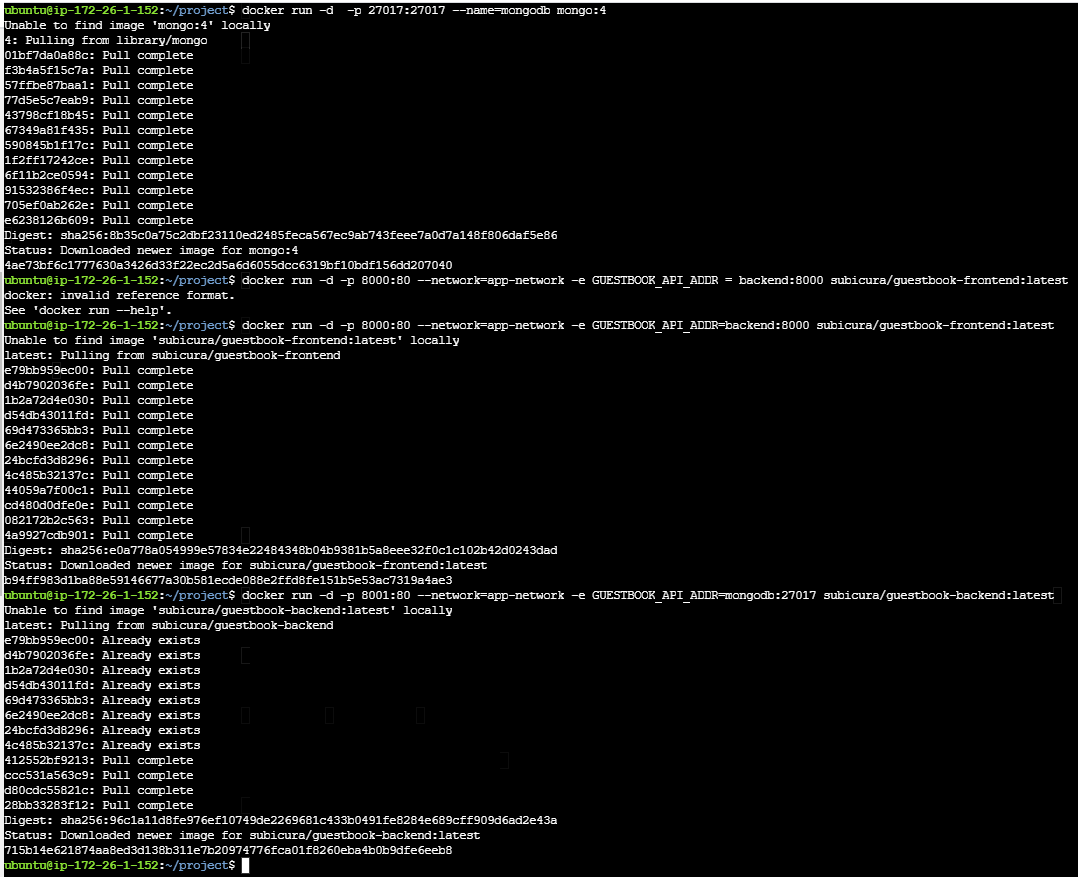Click layer f3b4a5f15c7a Pull complete line
The height and width of the screenshot is (877, 1078).
click(x=99, y=71)
